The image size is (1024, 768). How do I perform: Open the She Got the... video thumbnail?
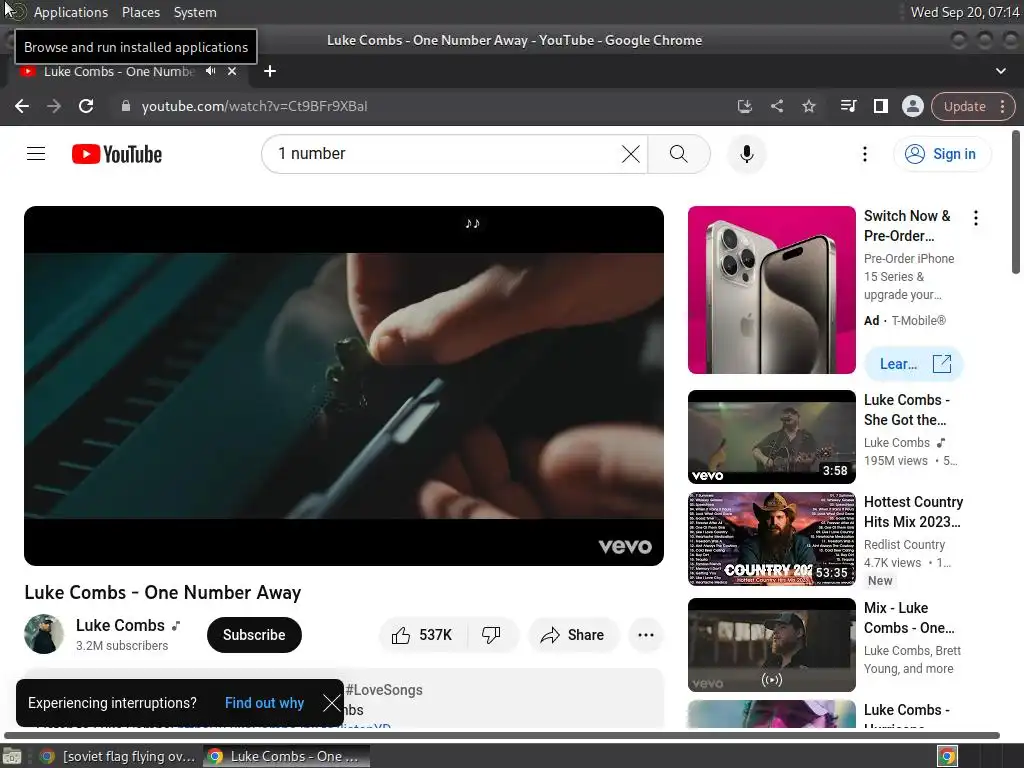coord(771,437)
